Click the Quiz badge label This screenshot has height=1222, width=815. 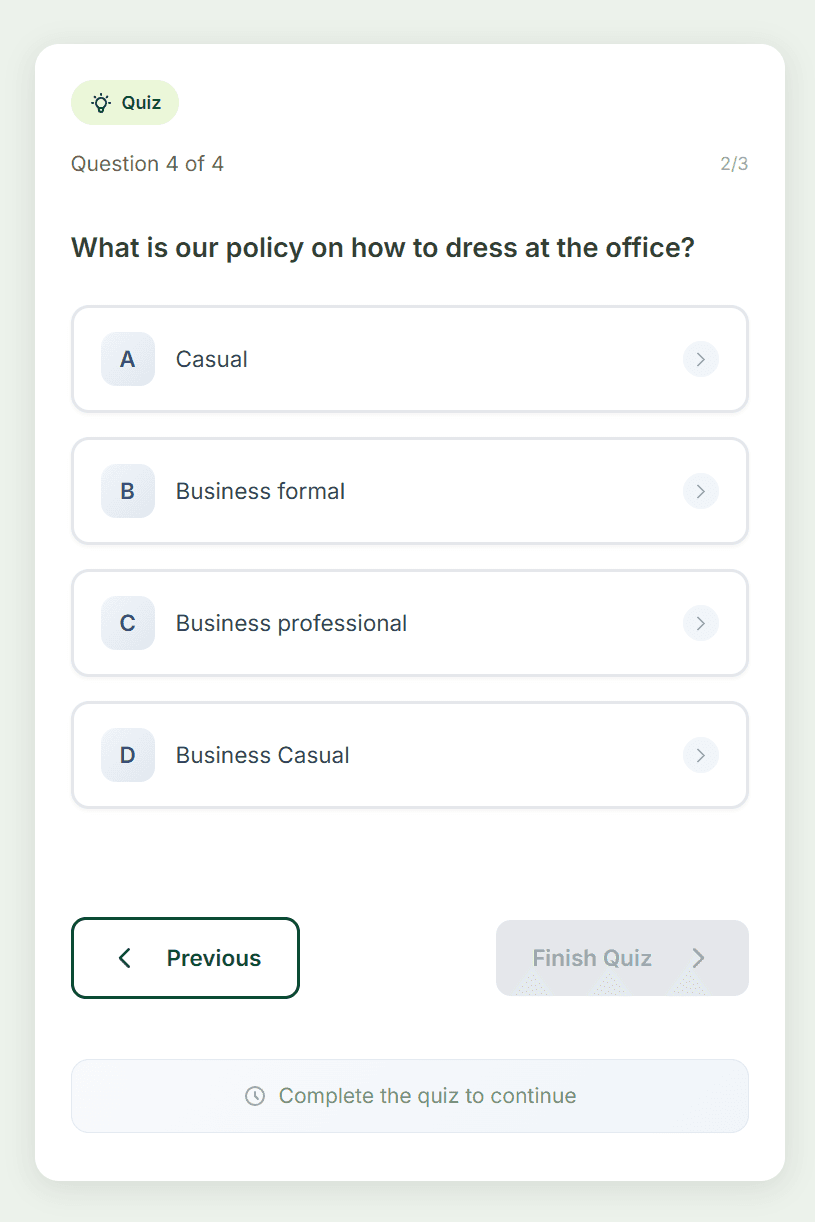141,103
